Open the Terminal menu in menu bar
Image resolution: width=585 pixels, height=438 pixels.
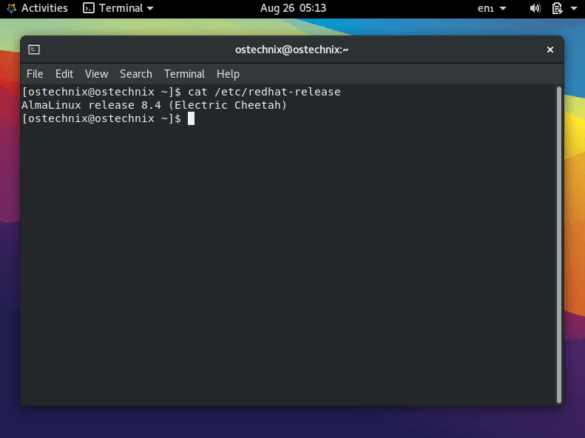tap(184, 74)
